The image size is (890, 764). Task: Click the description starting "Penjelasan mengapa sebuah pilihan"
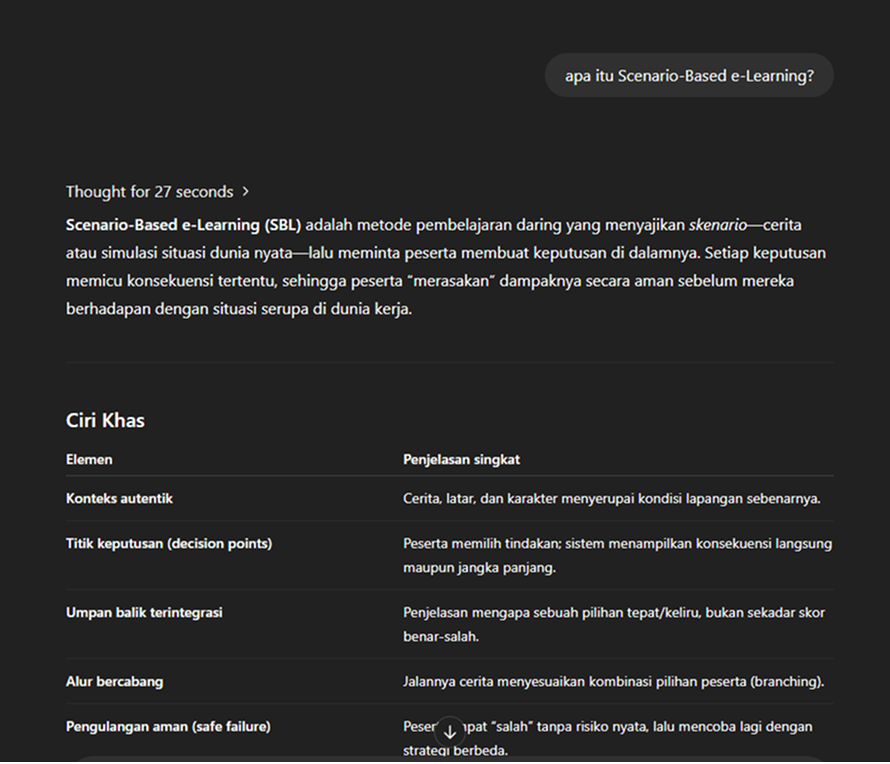tap(614, 612)
